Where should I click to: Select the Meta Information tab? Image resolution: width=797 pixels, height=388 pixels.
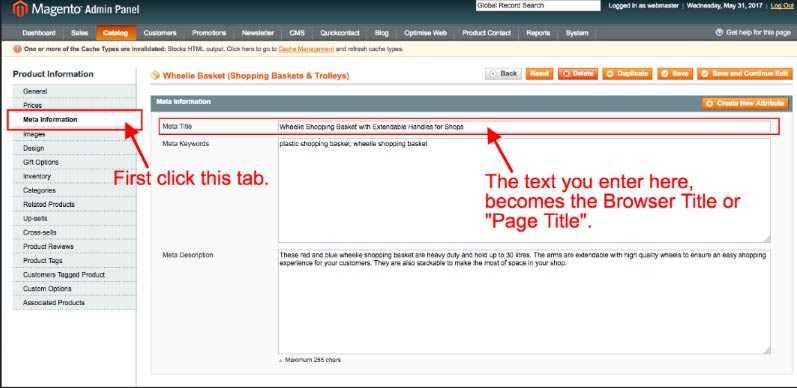(x=74, y=120)
